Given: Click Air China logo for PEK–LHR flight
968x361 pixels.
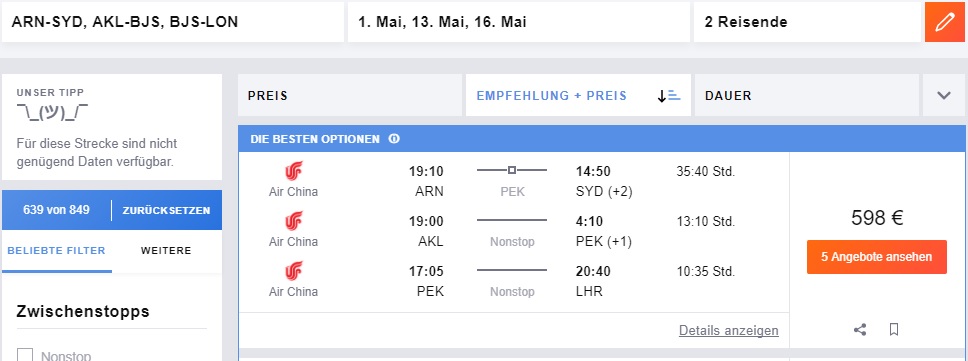Looking at the screenshot, I should pos(294,271).
